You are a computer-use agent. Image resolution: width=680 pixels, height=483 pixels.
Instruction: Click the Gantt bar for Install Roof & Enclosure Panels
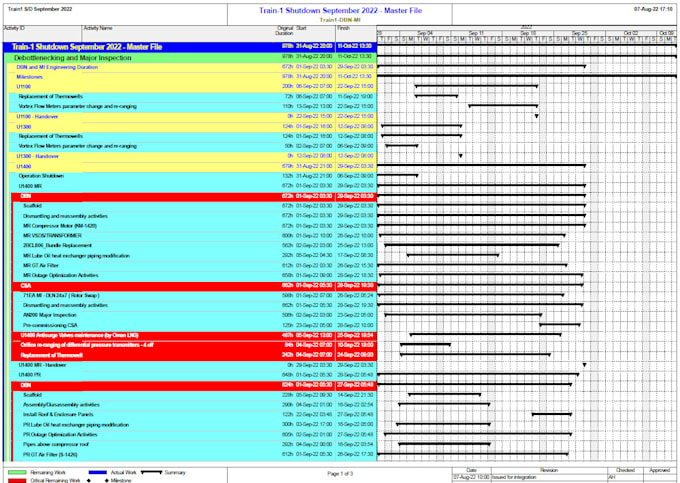coord(552,414)
